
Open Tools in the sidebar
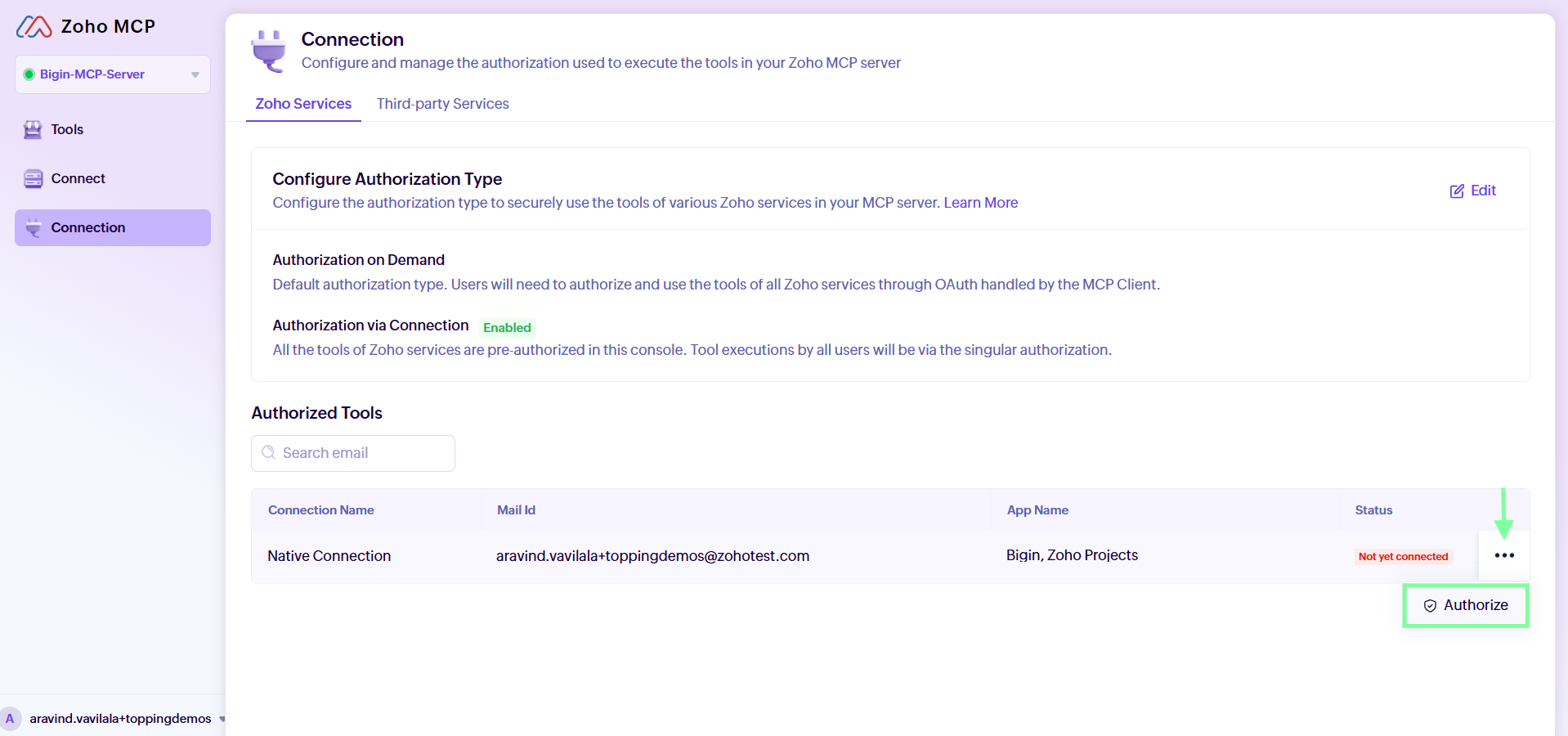coord(113,130)
